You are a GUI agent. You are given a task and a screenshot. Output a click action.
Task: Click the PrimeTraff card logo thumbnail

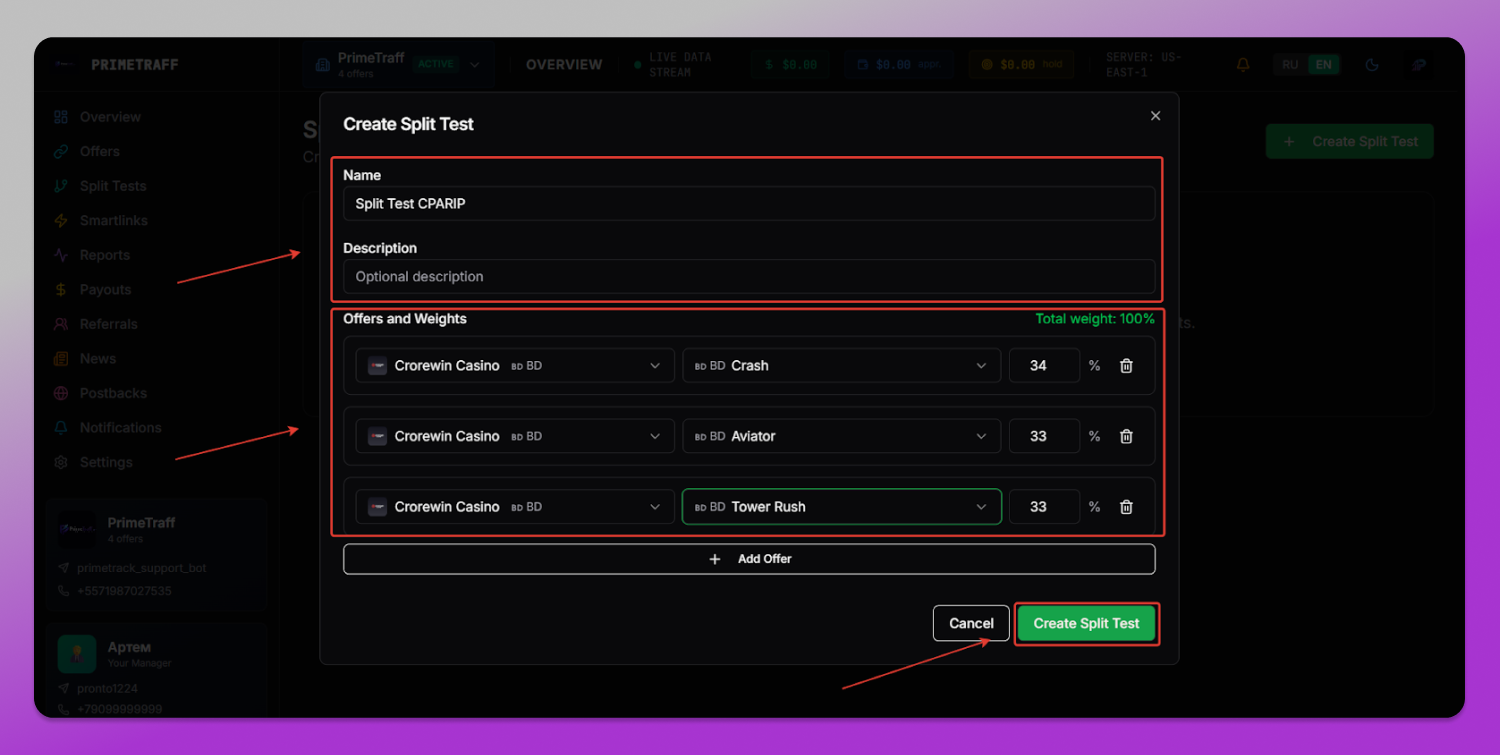[77, 529]
